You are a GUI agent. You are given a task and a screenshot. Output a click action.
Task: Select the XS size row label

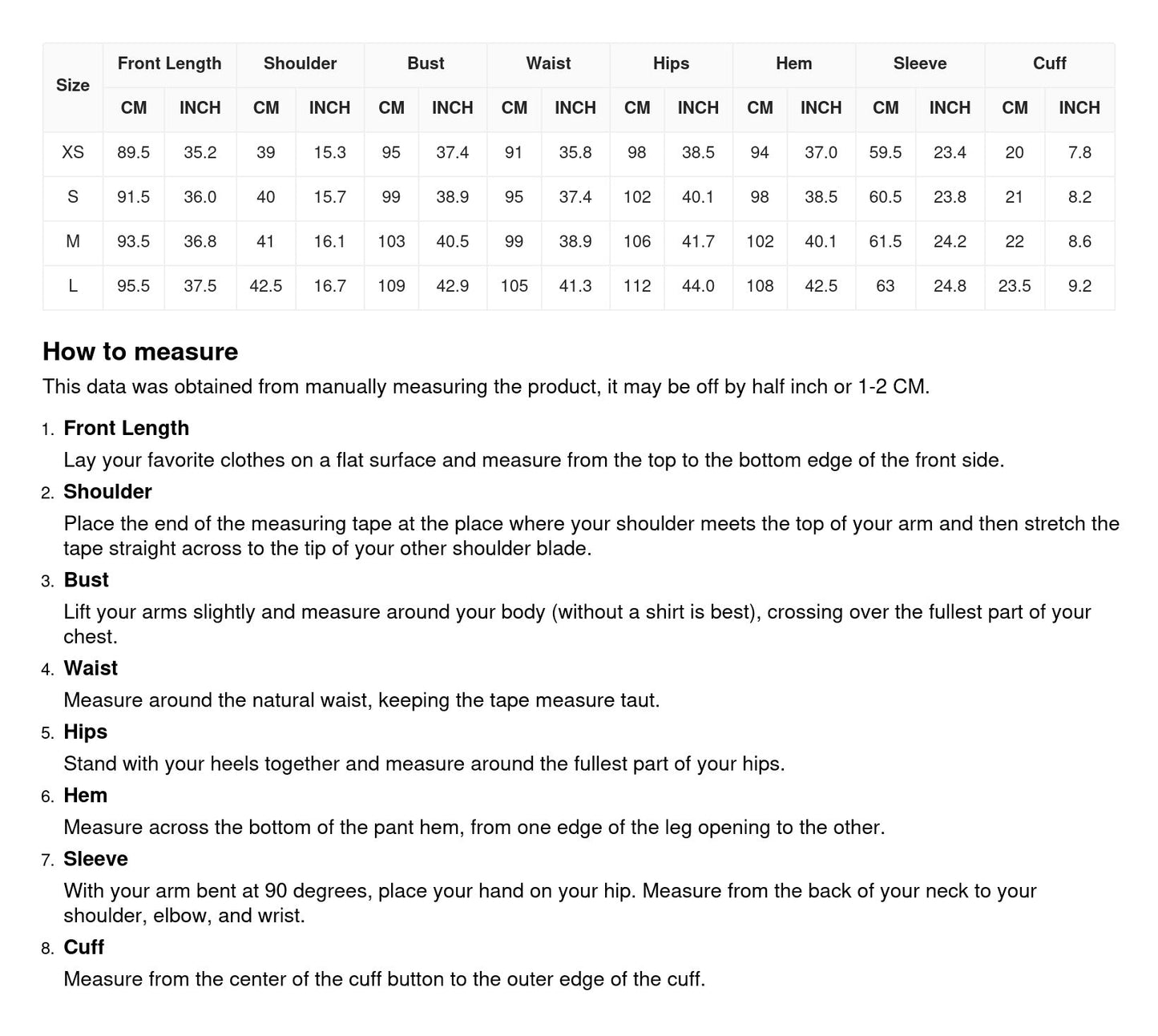[x=72, y=152]
